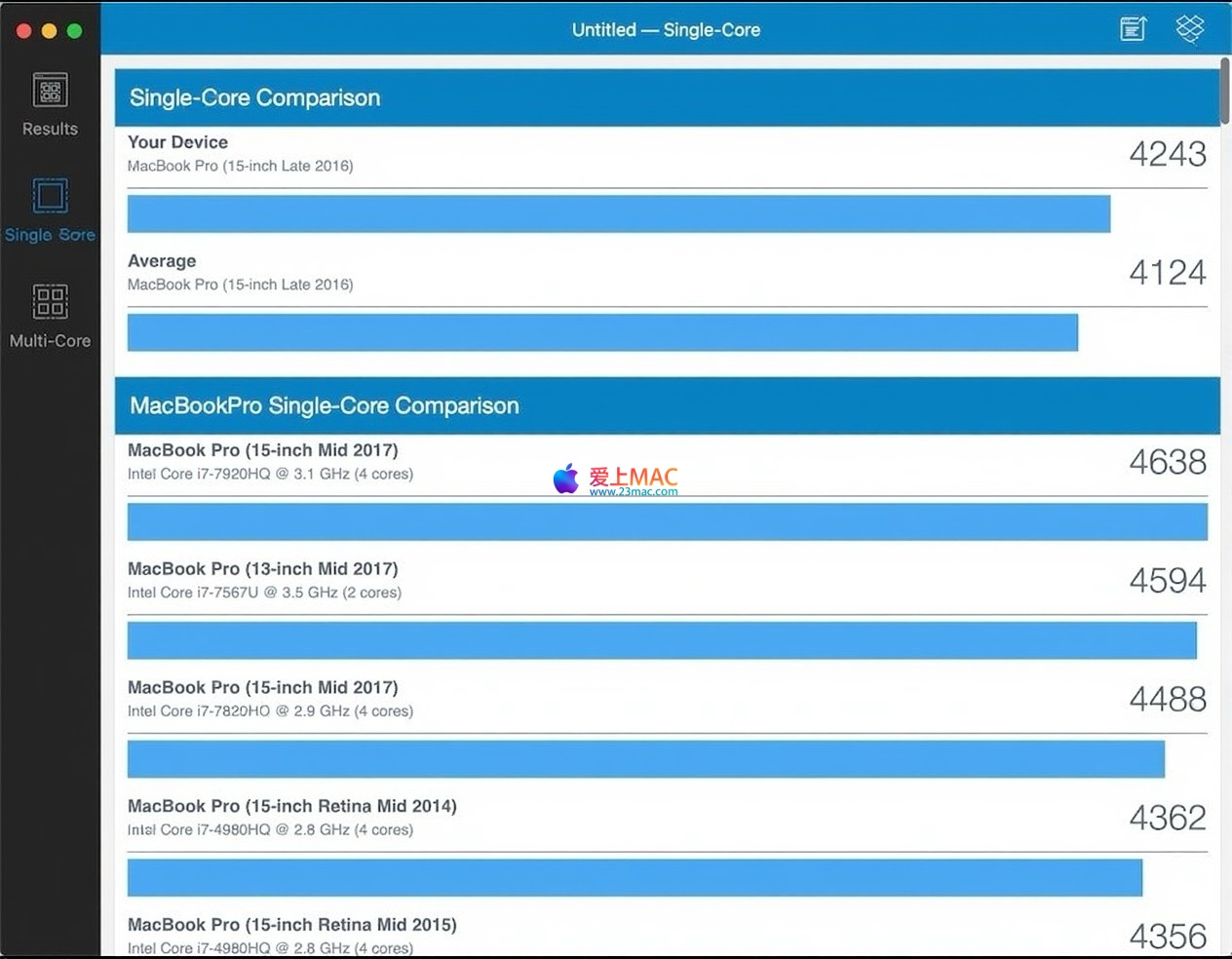Switch to the Multi-Core tab label
Viewport: 1232px width, 959px height.
coord(50,341)
